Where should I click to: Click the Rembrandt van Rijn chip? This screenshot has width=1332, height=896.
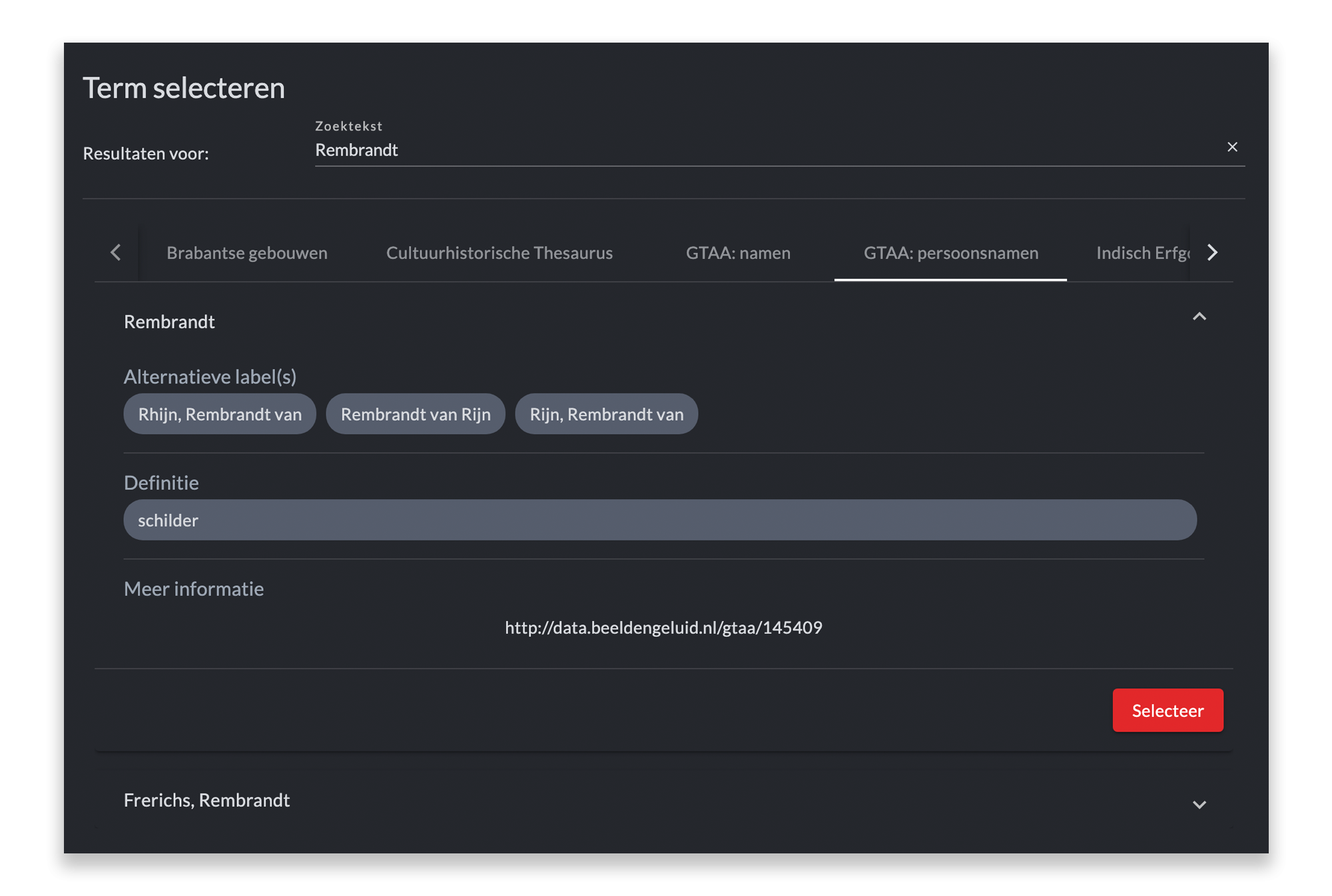[416, 414]
